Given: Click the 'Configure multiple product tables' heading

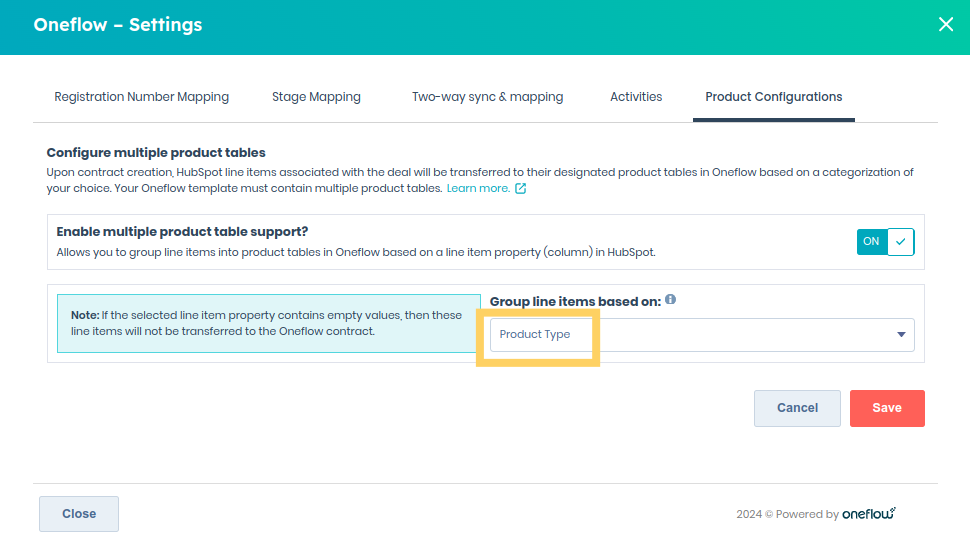Looking at the screenshot, I should click(x=156, y=153).
